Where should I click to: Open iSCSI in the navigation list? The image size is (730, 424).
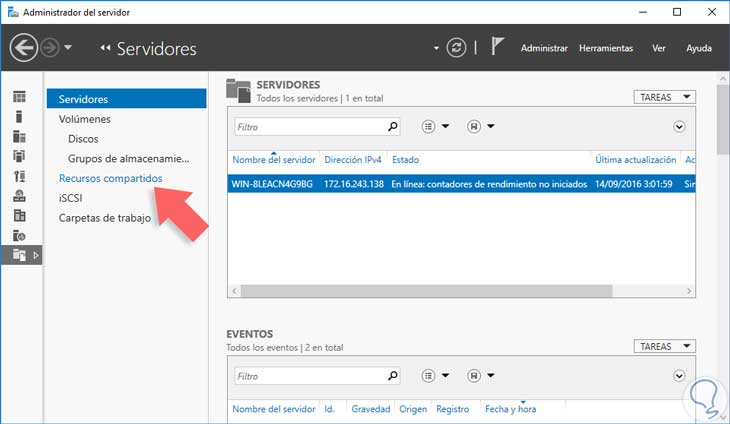coord(70,198)
